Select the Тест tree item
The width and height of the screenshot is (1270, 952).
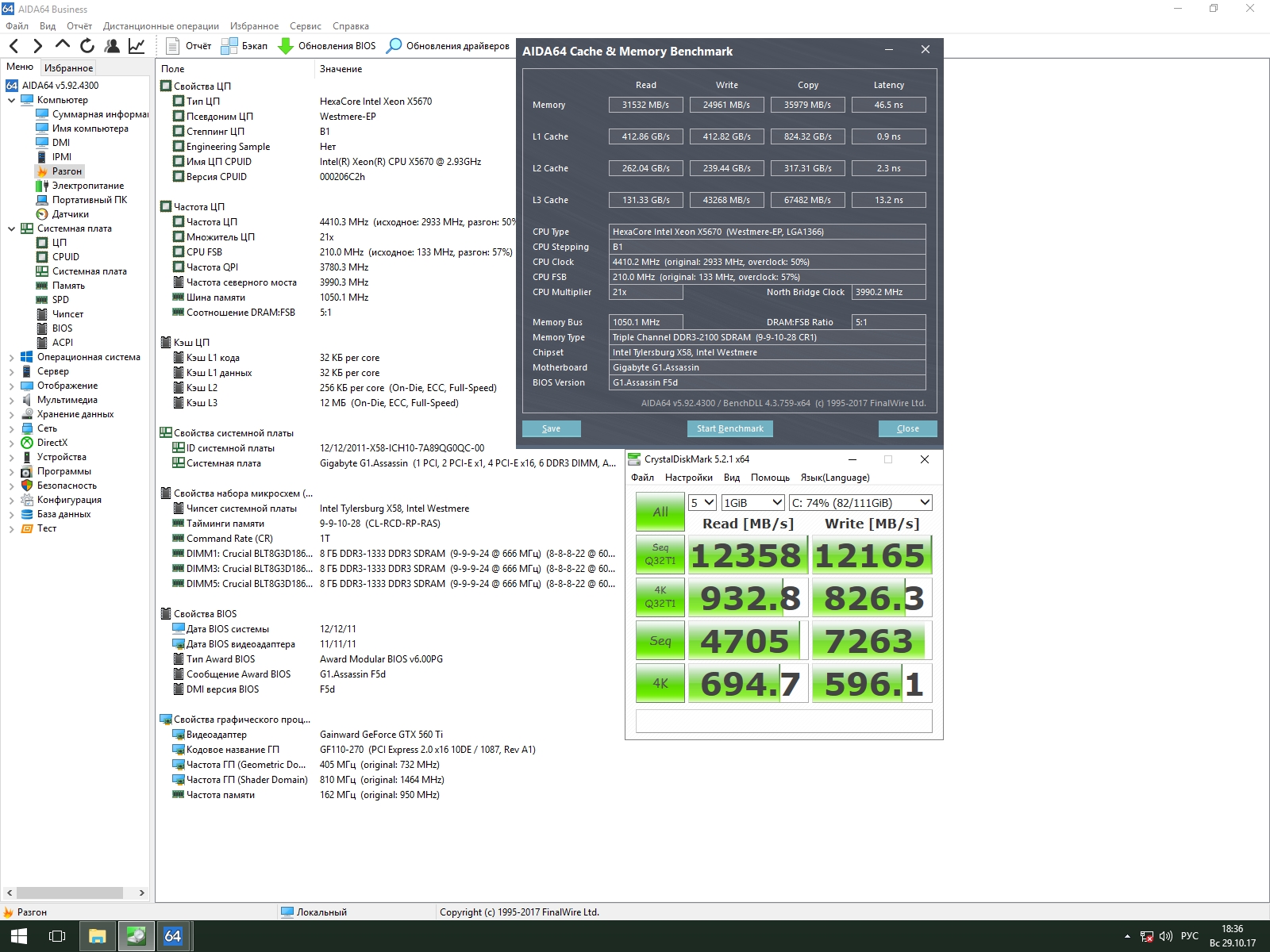pos(39,528)
